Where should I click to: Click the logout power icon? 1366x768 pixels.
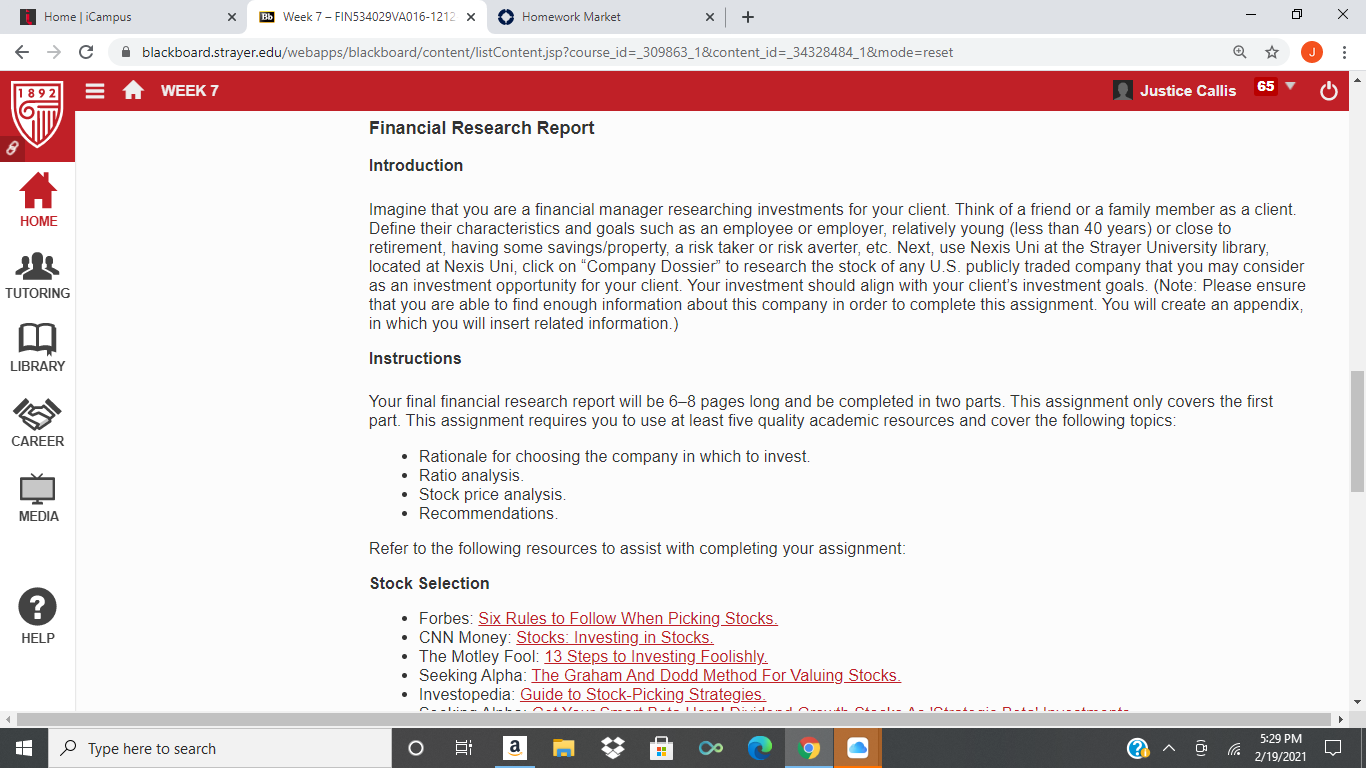1329,91
